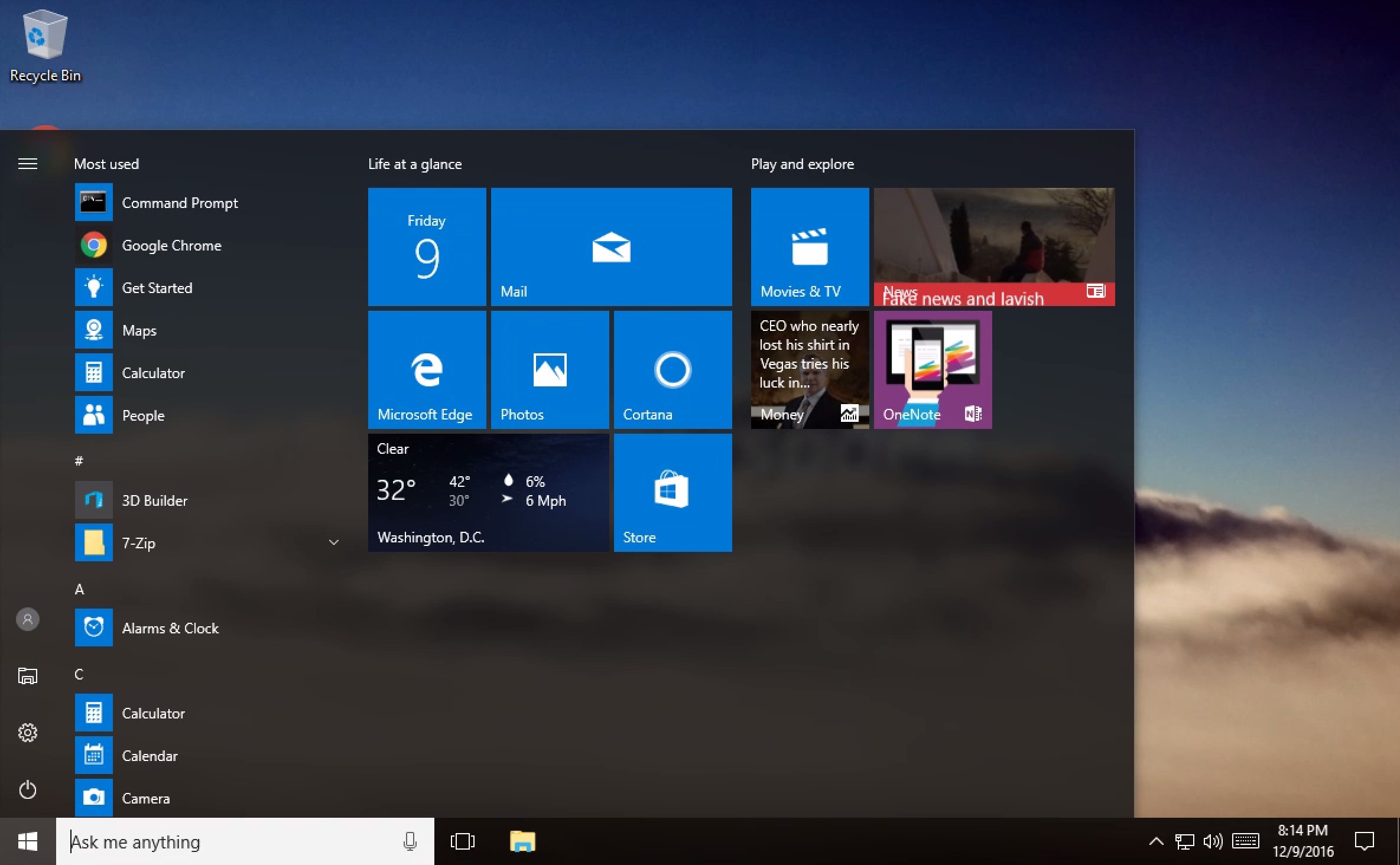
Task: Open File Explorer from the taskbar
Action: point(522,841)
